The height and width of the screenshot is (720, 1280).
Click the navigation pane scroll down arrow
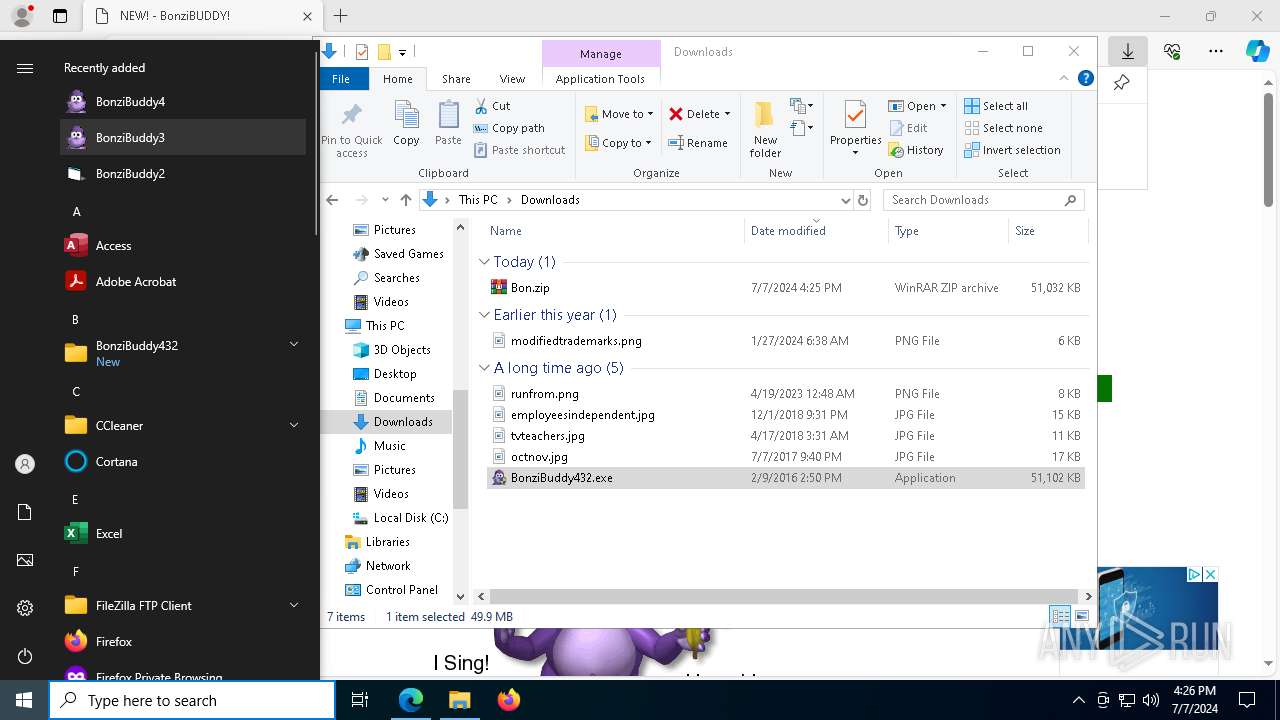click(x=461, y=597)
